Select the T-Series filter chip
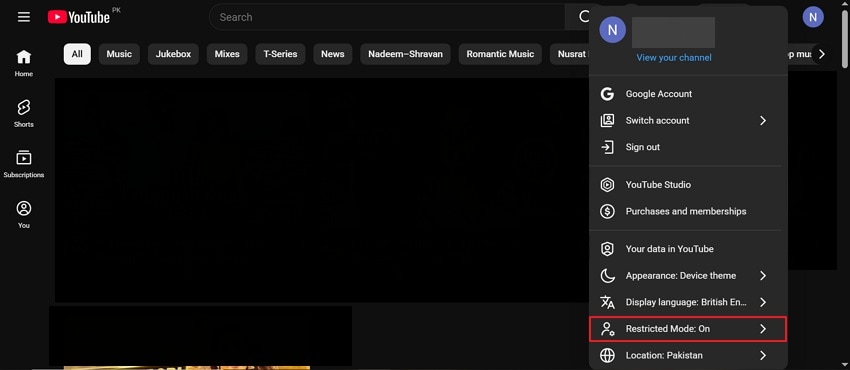Screen dimensions: 850x370 (x=280, y=54)
